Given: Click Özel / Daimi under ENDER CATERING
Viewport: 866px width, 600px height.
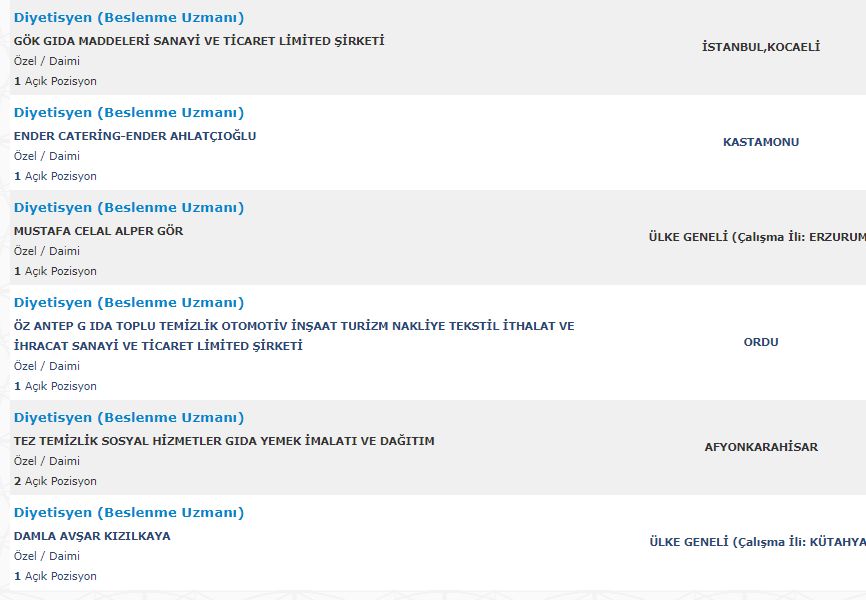Looking at the screenshot, I should [47, 156].
